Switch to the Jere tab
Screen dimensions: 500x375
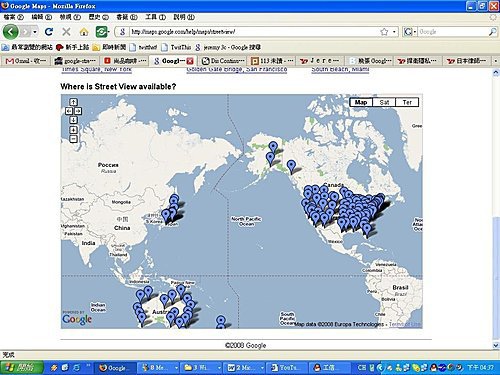click(x=320, y=61)
